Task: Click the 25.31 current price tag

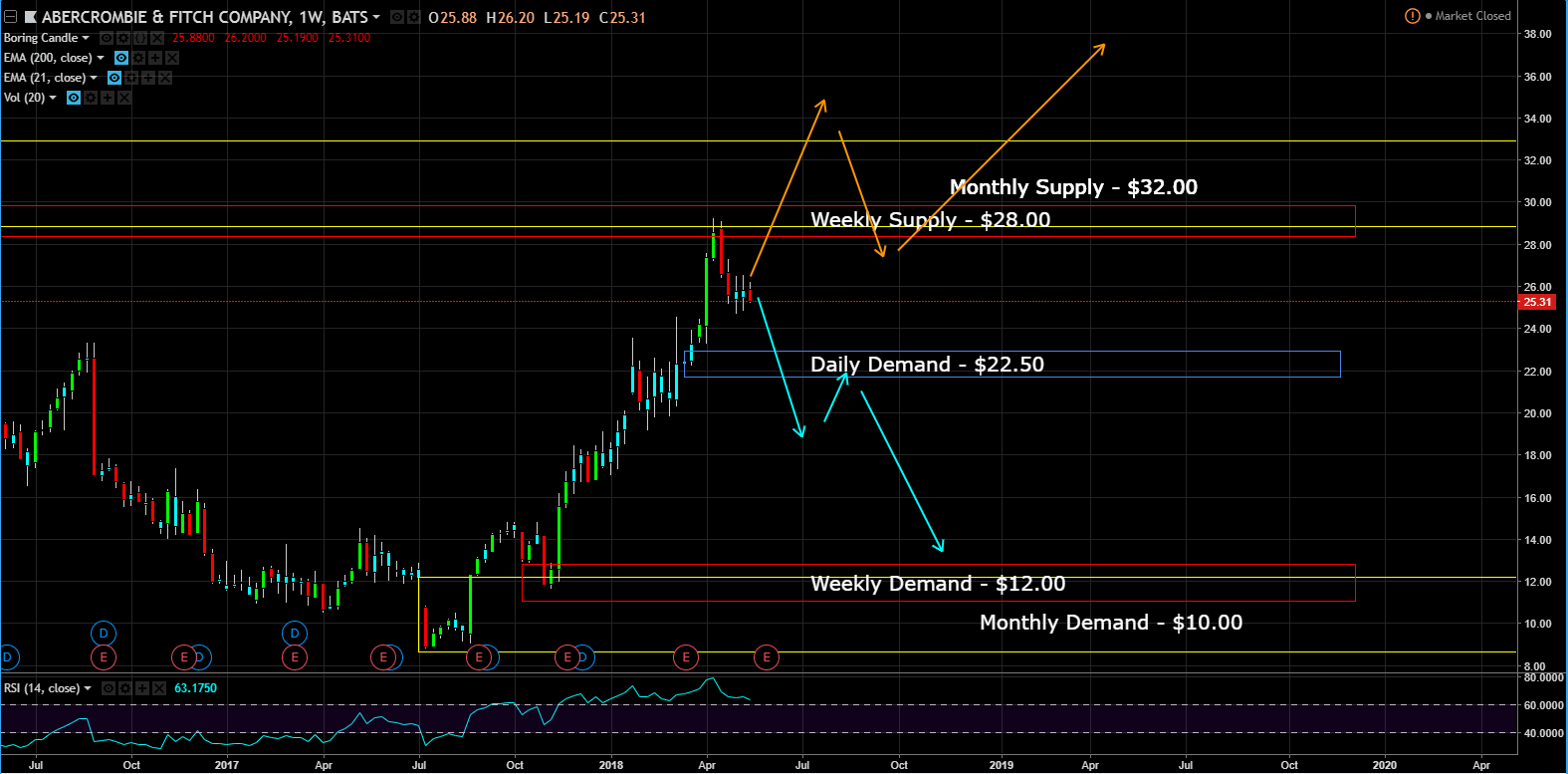Action: click(1537, 302)
